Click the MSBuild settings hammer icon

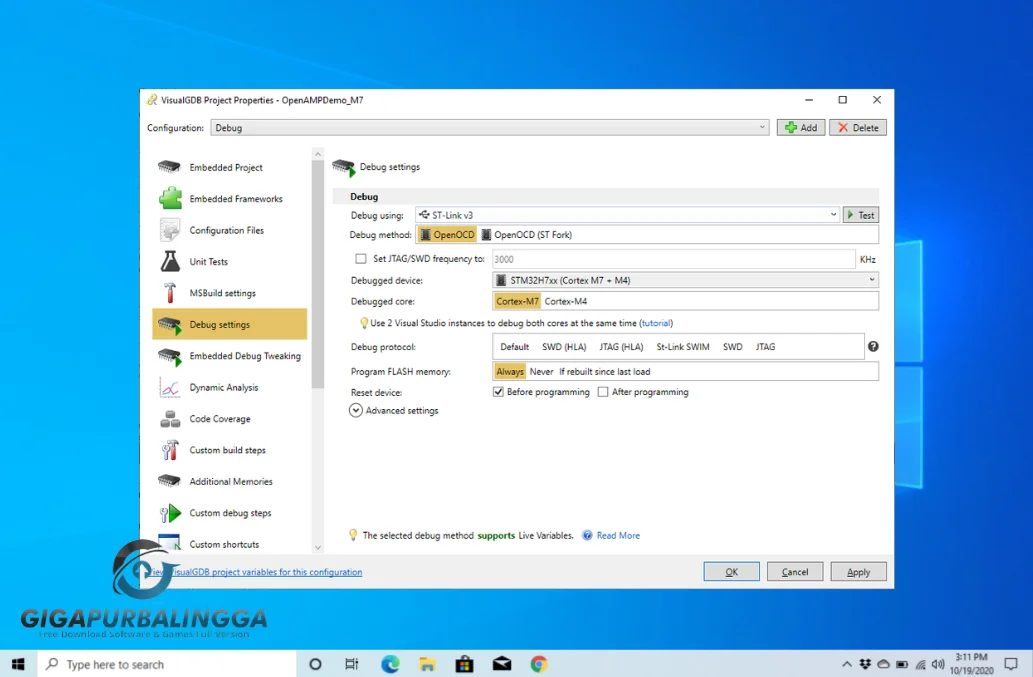click(x=170, y=293)
